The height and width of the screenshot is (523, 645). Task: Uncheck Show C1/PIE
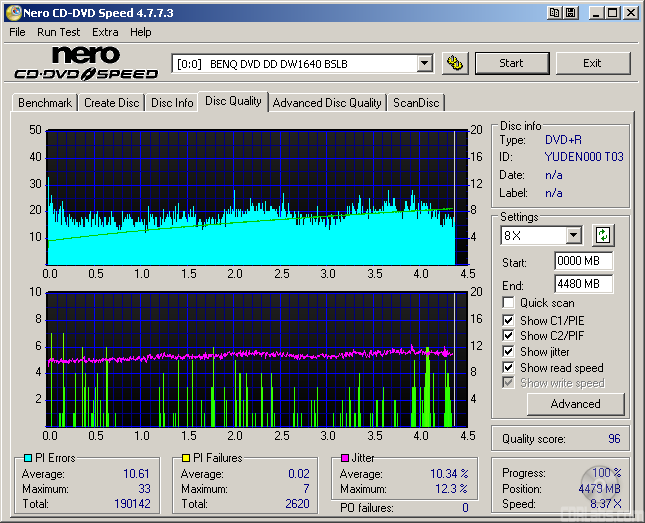[509, 320]
